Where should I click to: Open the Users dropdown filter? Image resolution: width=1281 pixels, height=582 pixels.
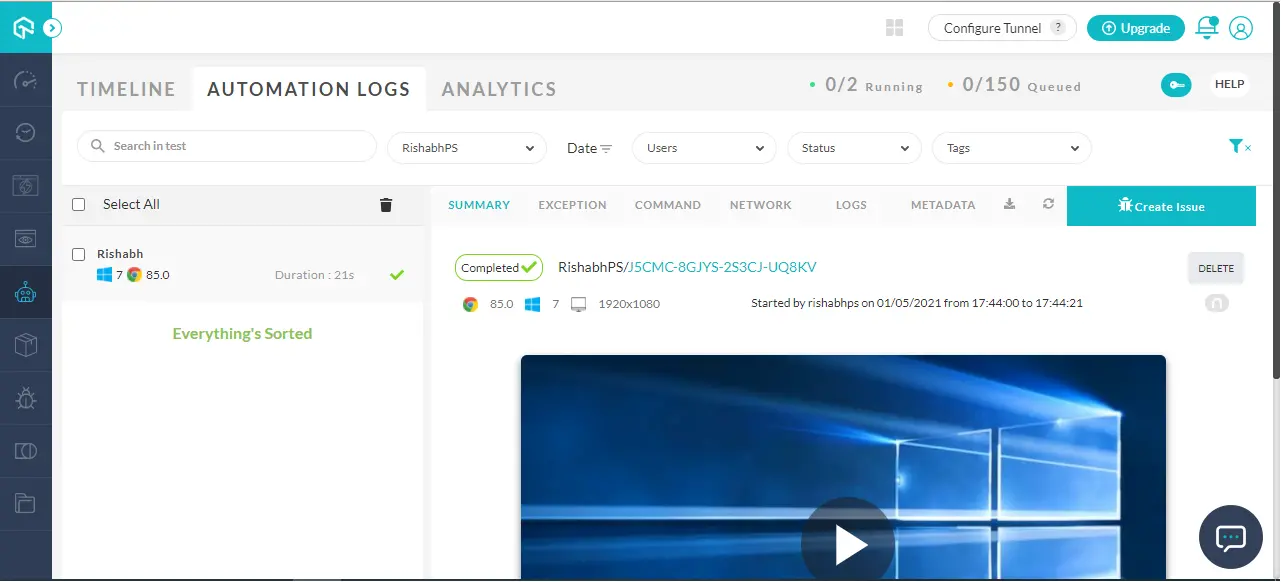pos(703,147)
